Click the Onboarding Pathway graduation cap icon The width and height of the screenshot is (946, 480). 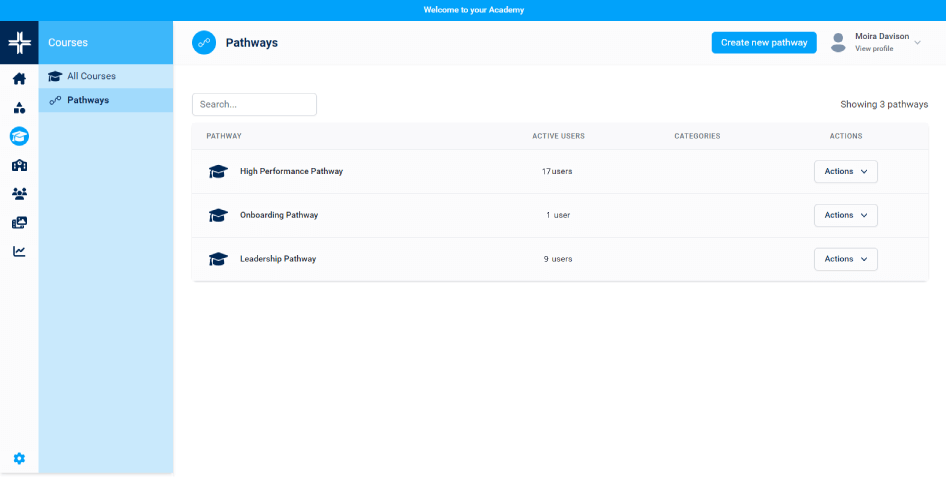(218, 215)
